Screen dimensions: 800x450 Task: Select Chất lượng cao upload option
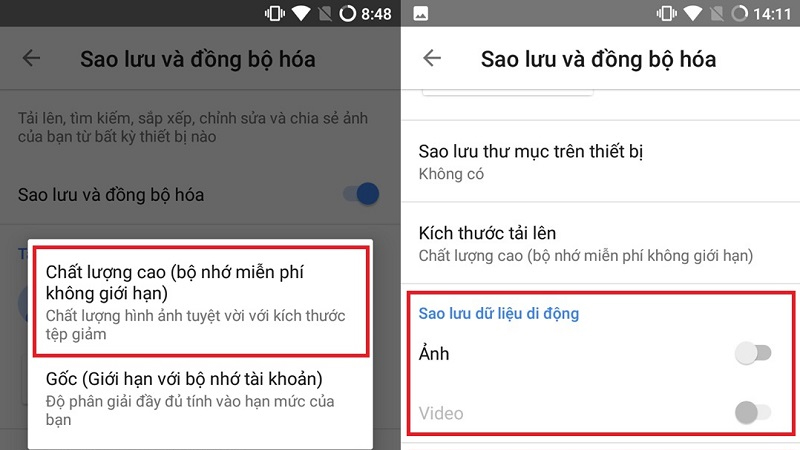coord(201,302)
